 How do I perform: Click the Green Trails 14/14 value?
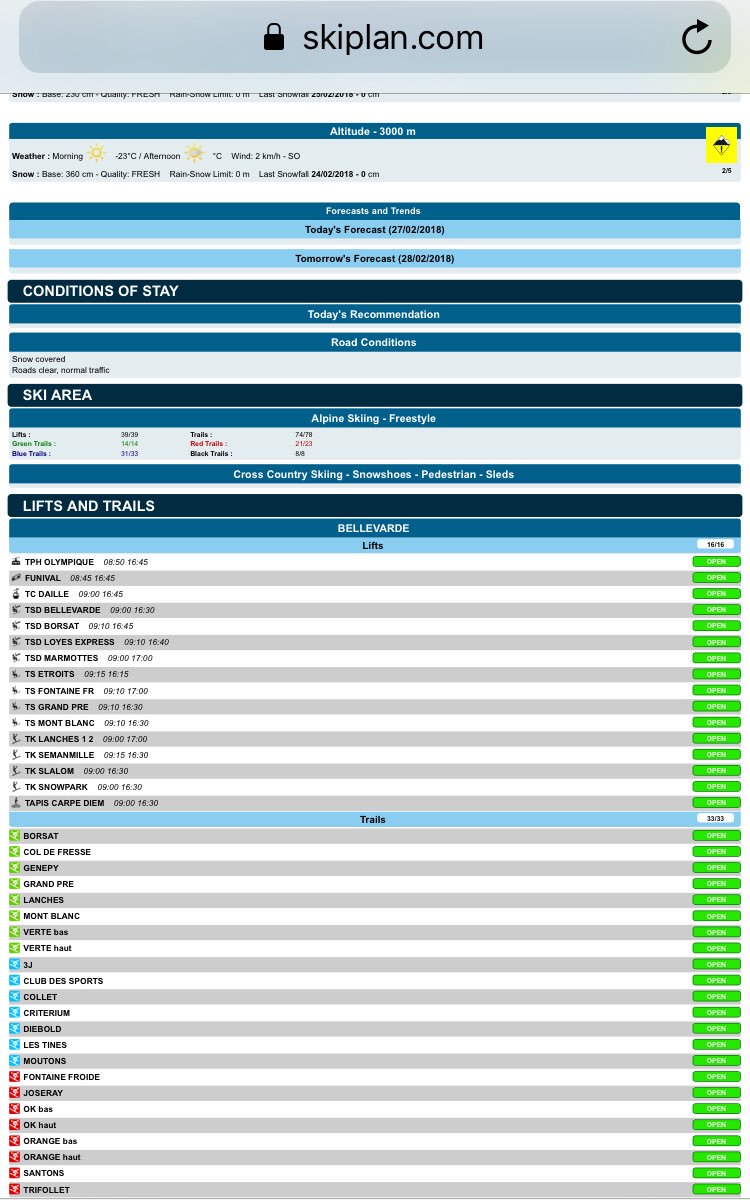tap(129, 444)
